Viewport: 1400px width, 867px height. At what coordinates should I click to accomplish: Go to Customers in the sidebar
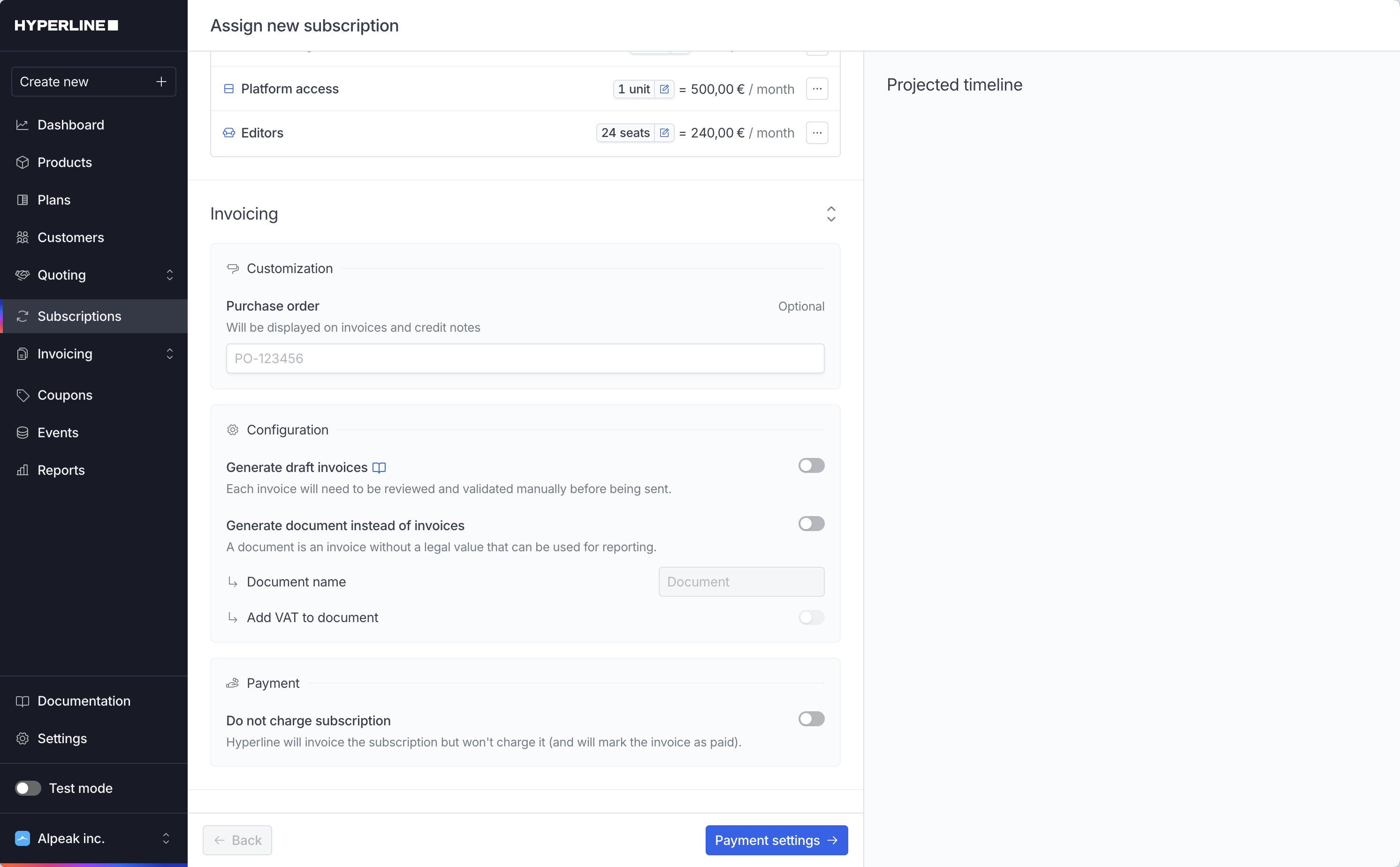(70, 237)
